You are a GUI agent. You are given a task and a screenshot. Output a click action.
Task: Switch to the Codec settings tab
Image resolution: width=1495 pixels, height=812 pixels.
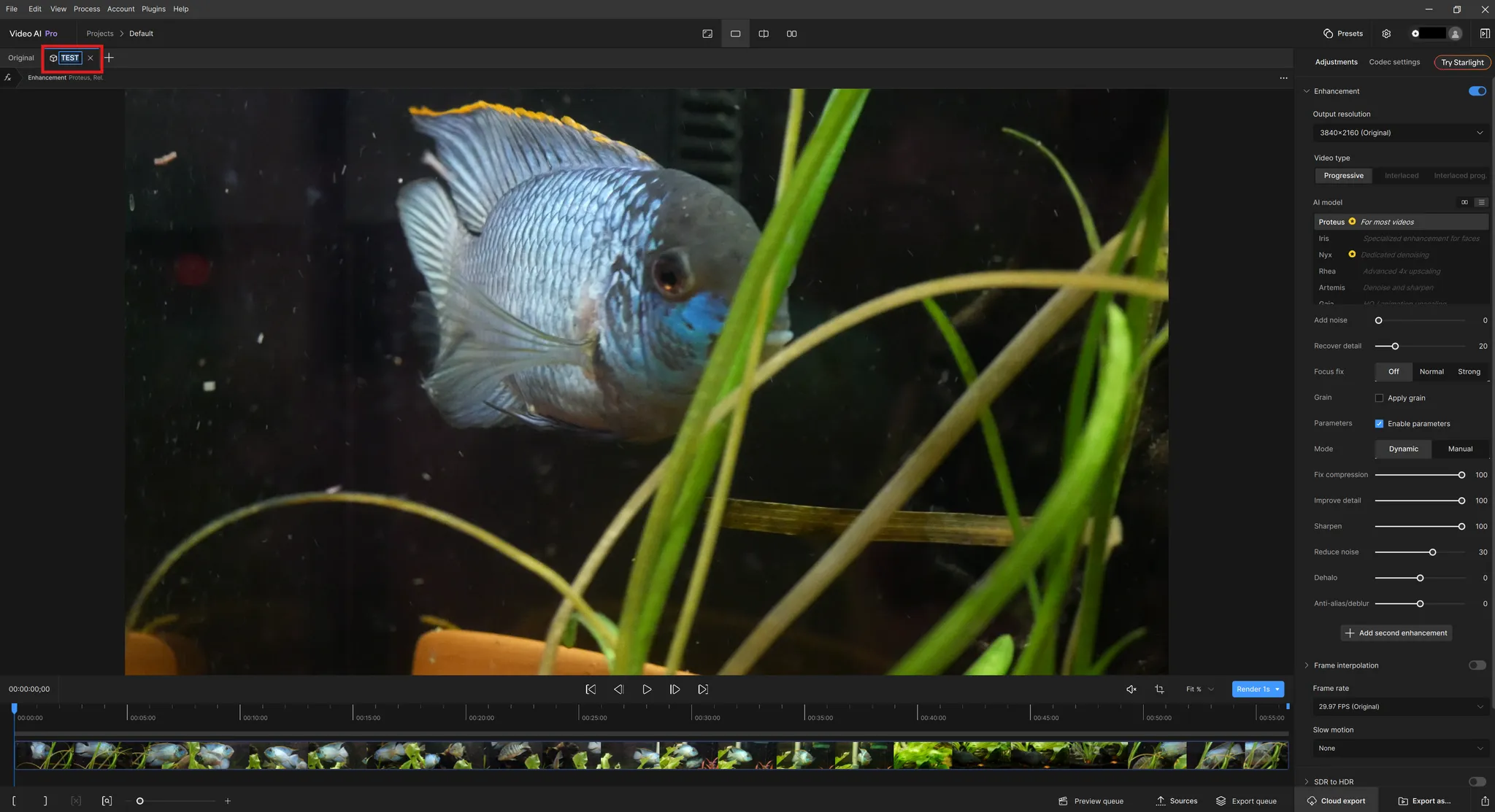tap(1394, 62)
